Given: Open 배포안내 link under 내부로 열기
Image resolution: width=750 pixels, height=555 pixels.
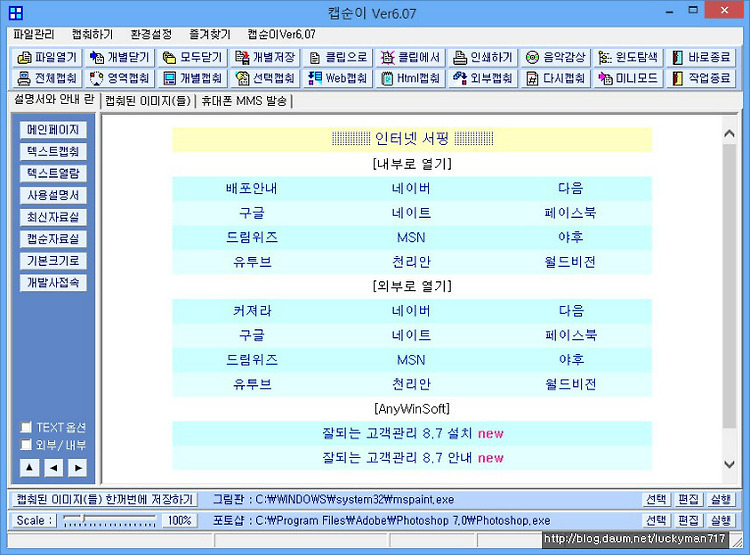Looking at the screenshot, I should [x=252, y=189].
